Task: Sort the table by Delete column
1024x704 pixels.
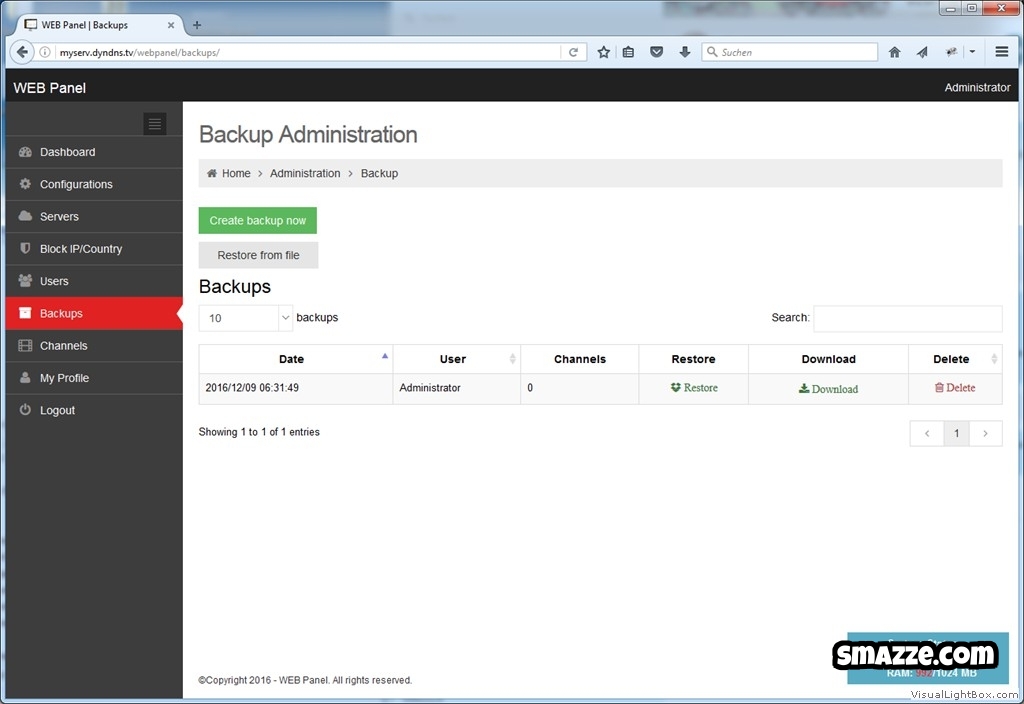Action: click(x=955, y=359)
